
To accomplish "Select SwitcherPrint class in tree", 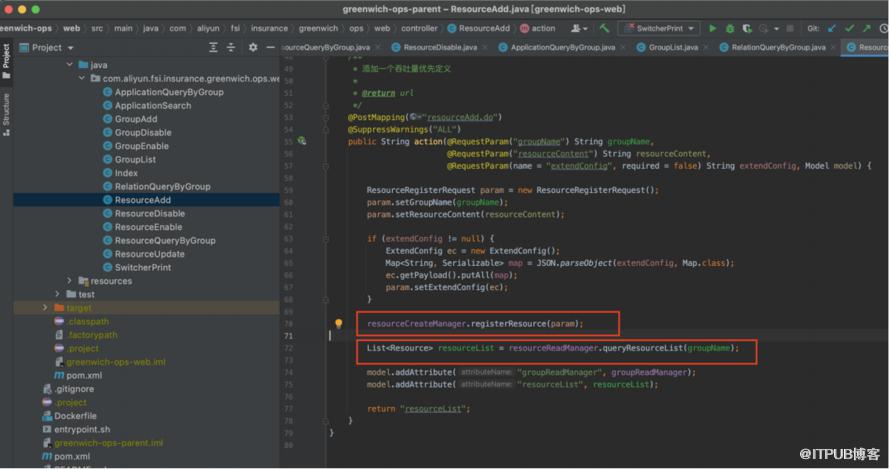I will (142, 267).
